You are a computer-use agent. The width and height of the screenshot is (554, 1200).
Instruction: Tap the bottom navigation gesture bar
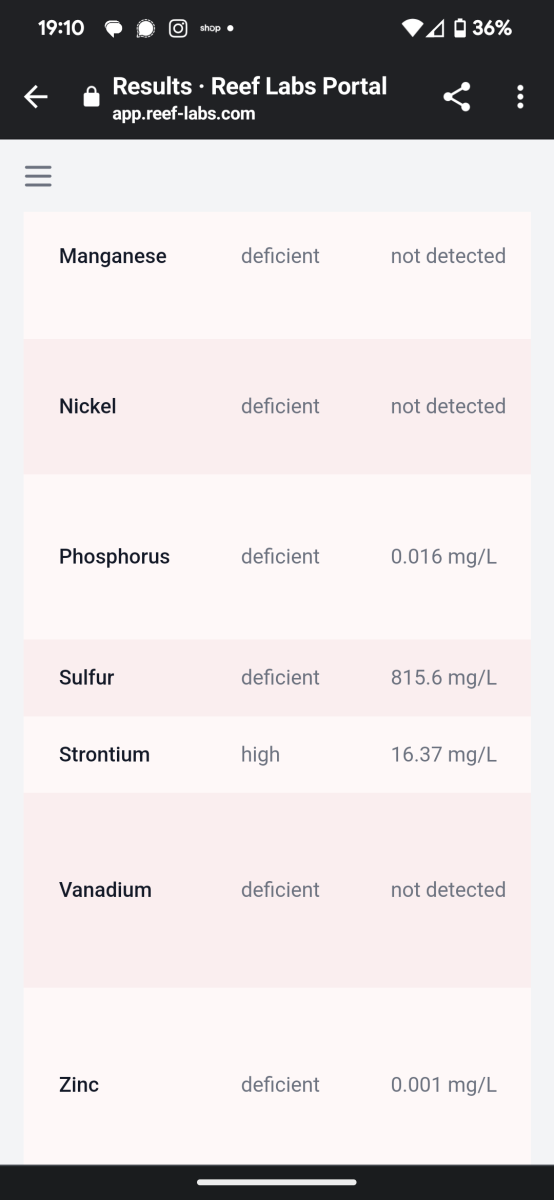(277, 1182)
